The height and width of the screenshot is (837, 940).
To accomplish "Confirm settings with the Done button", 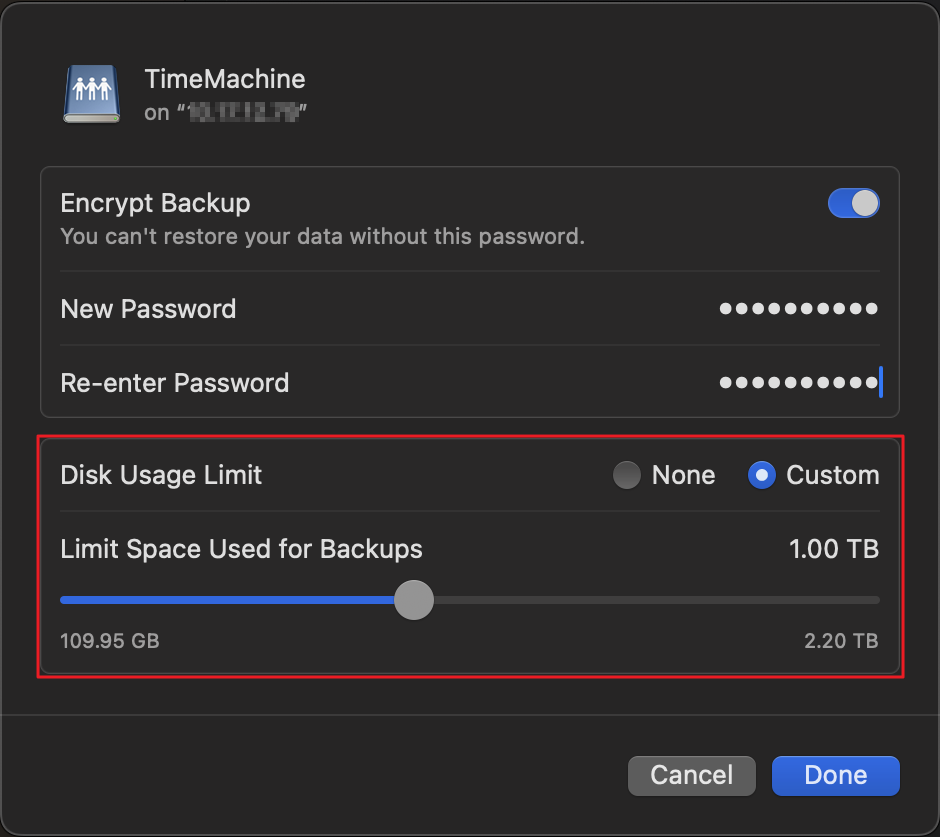I will click(x=835, y=775).
